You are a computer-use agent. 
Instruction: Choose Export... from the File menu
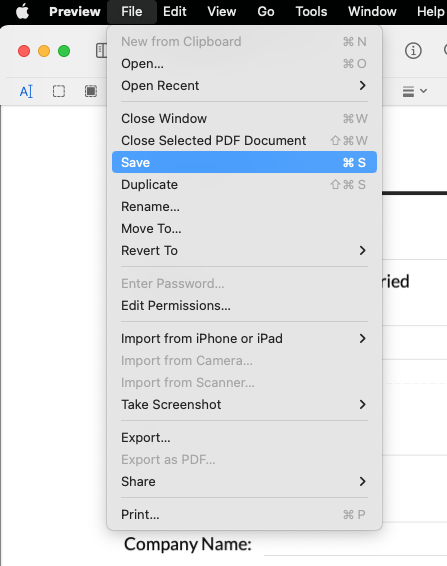pos(244,437)
